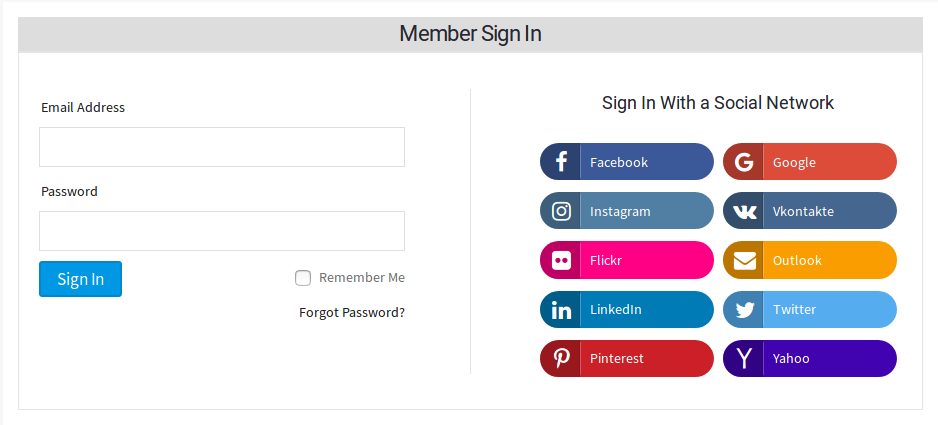This screenshot has height=425, width=938.
Task: Click the Pinterest 'P' logo icon
Action: click(561, 359)
